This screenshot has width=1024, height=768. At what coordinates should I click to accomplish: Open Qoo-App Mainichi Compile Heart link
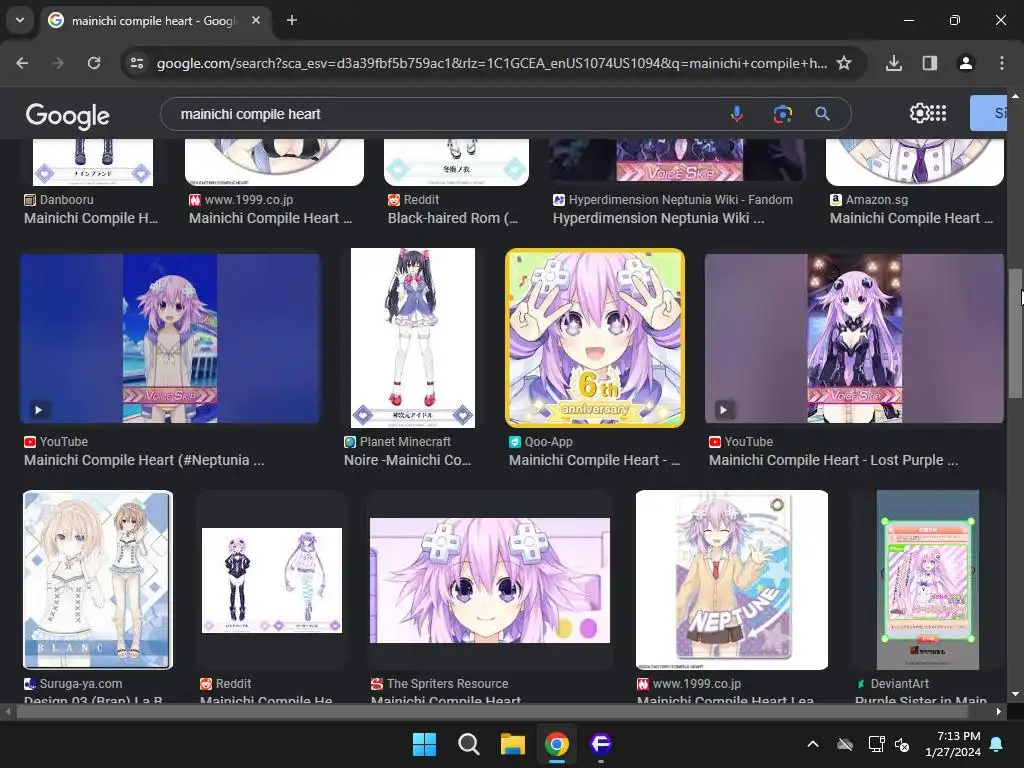pos(594,460)
